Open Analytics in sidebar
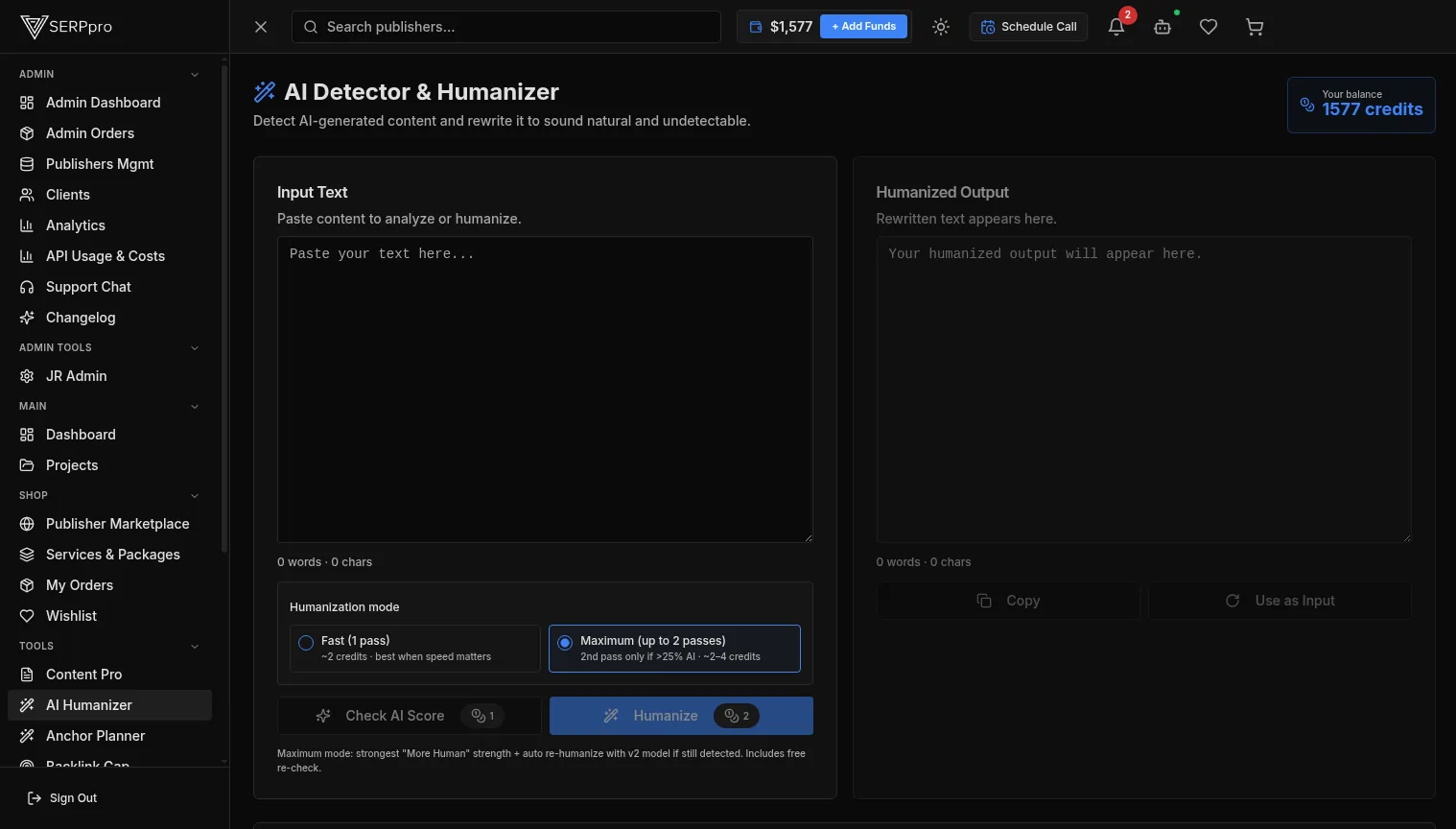The height and width of the screenshot is (829, 1456). click(109, 225)
